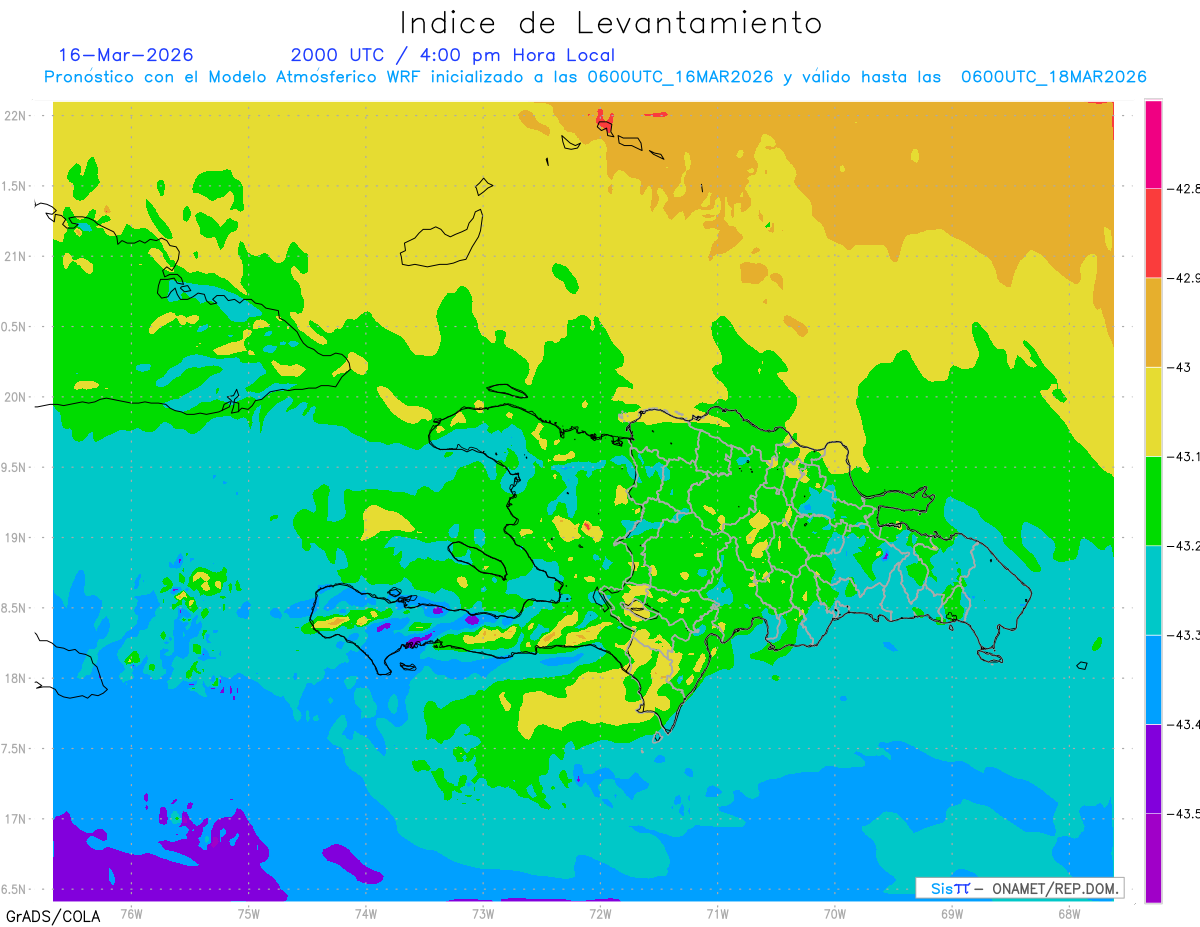Click the colorbar value "-43.2"

tap(1186, 545)
